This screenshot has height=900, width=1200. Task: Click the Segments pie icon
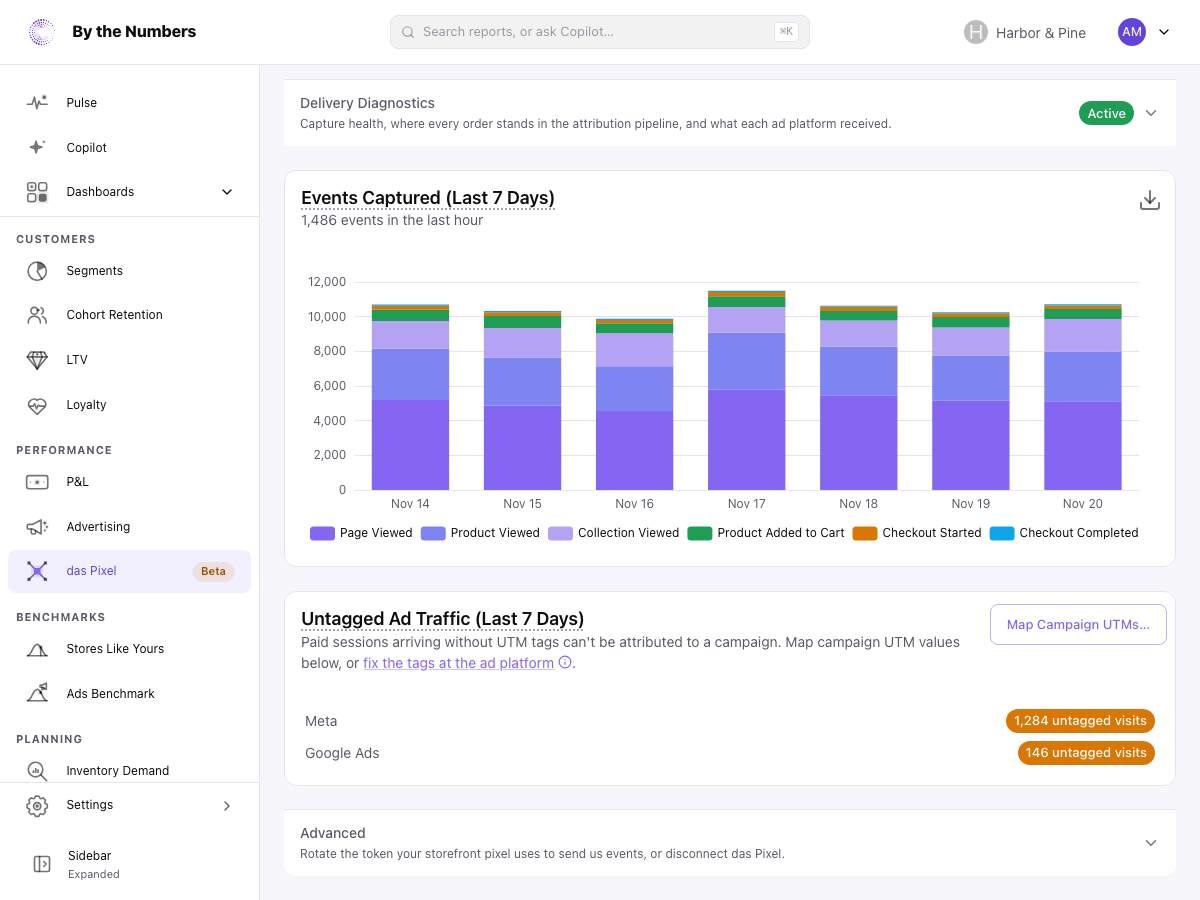click(37, 271)
